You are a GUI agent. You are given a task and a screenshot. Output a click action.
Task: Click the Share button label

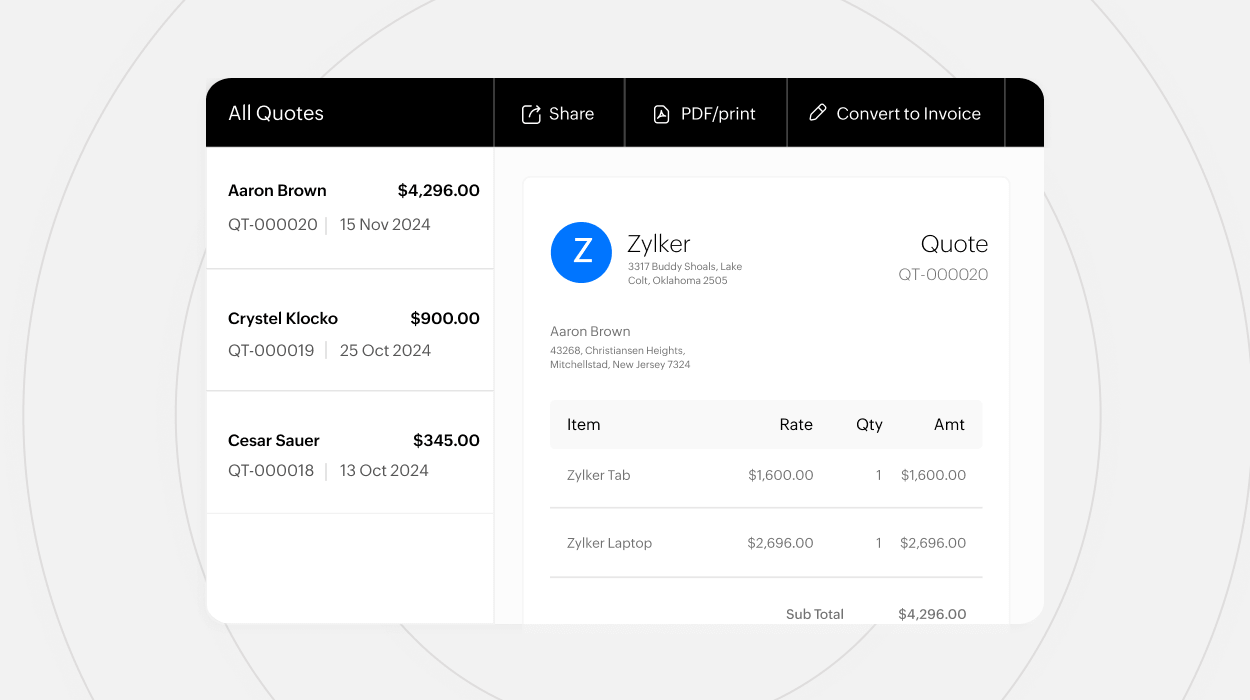(x=571, y=114)
